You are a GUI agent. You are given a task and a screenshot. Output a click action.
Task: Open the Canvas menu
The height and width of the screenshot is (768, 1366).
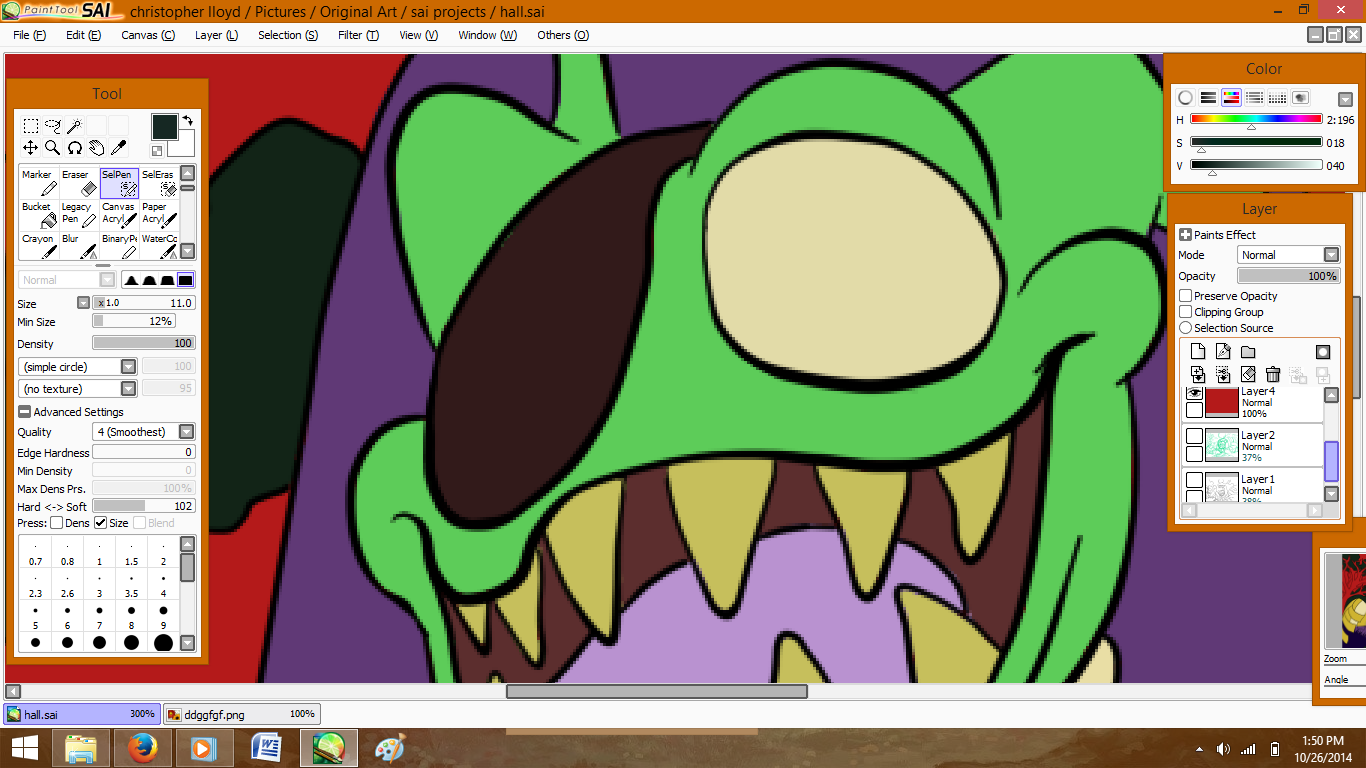tap(148, 35)
